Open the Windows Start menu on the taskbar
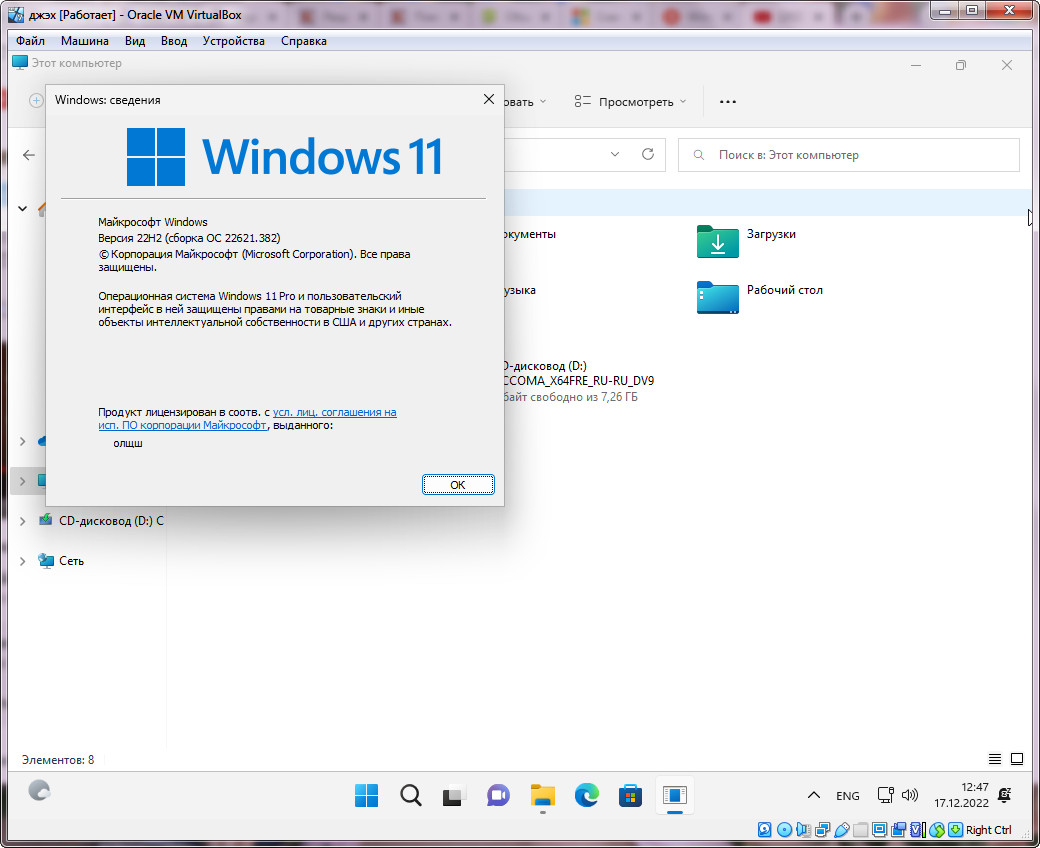This screenshot has height=848, width=1040. [366, 795]
